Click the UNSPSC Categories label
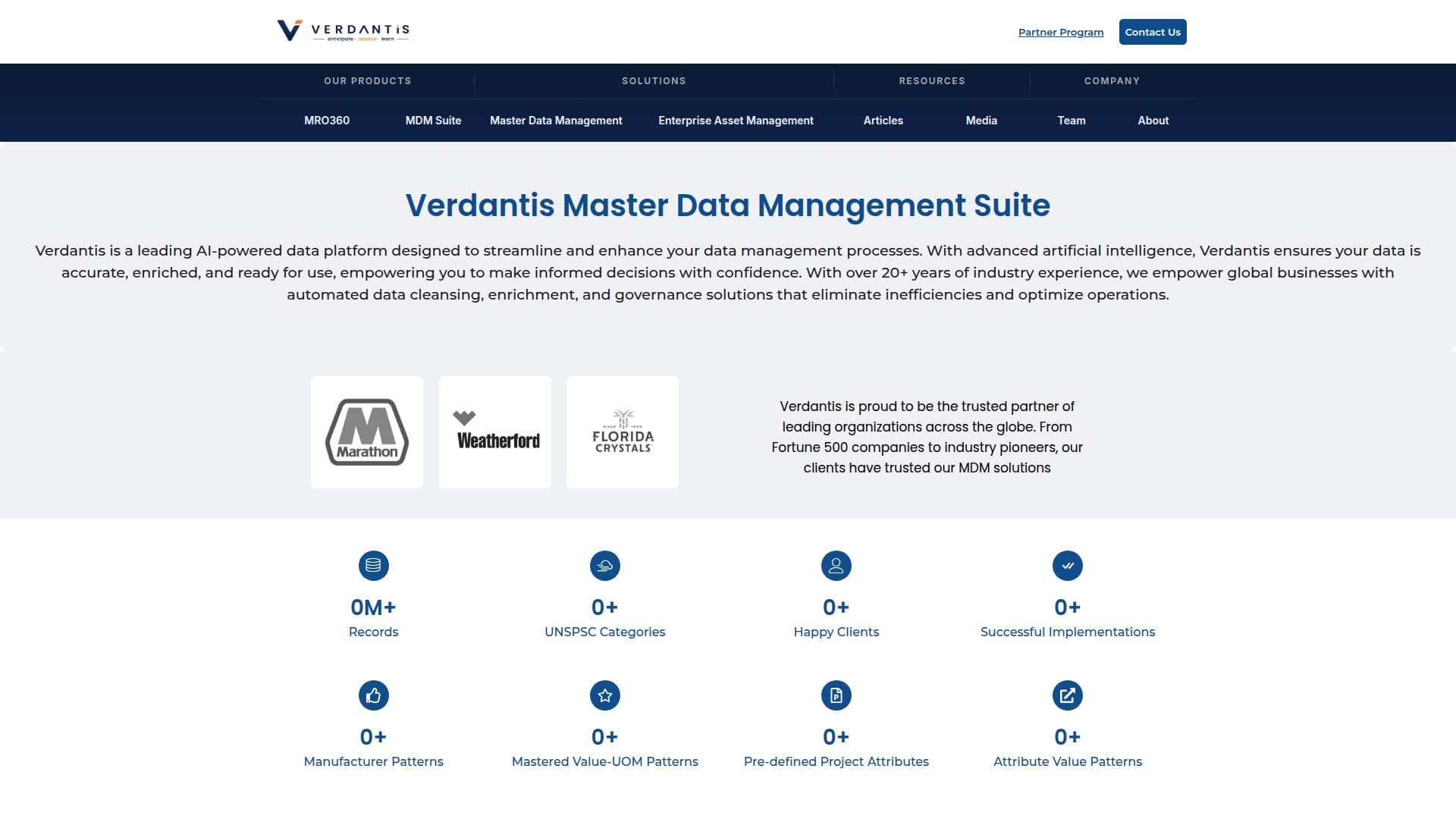Screen dimensions: 1456x819 605,632
